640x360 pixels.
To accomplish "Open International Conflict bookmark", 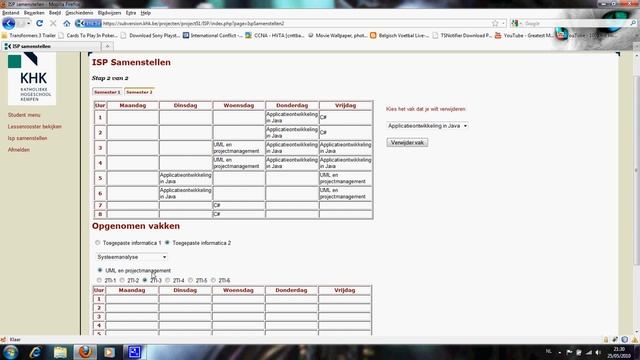I will (x=213, y=36).
